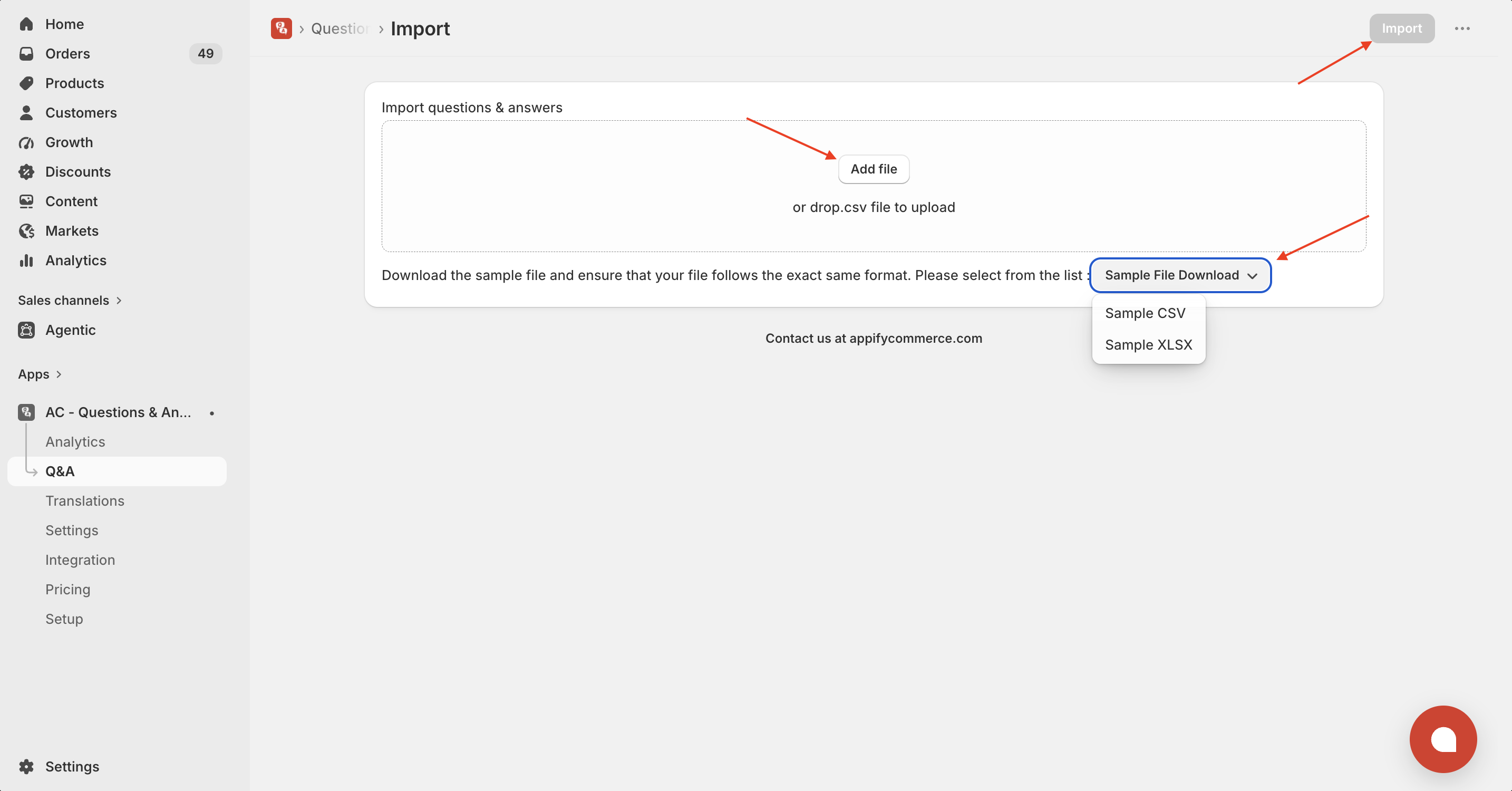
Task: Click the Agentic channel icon
Action: [x=26, y=330]
